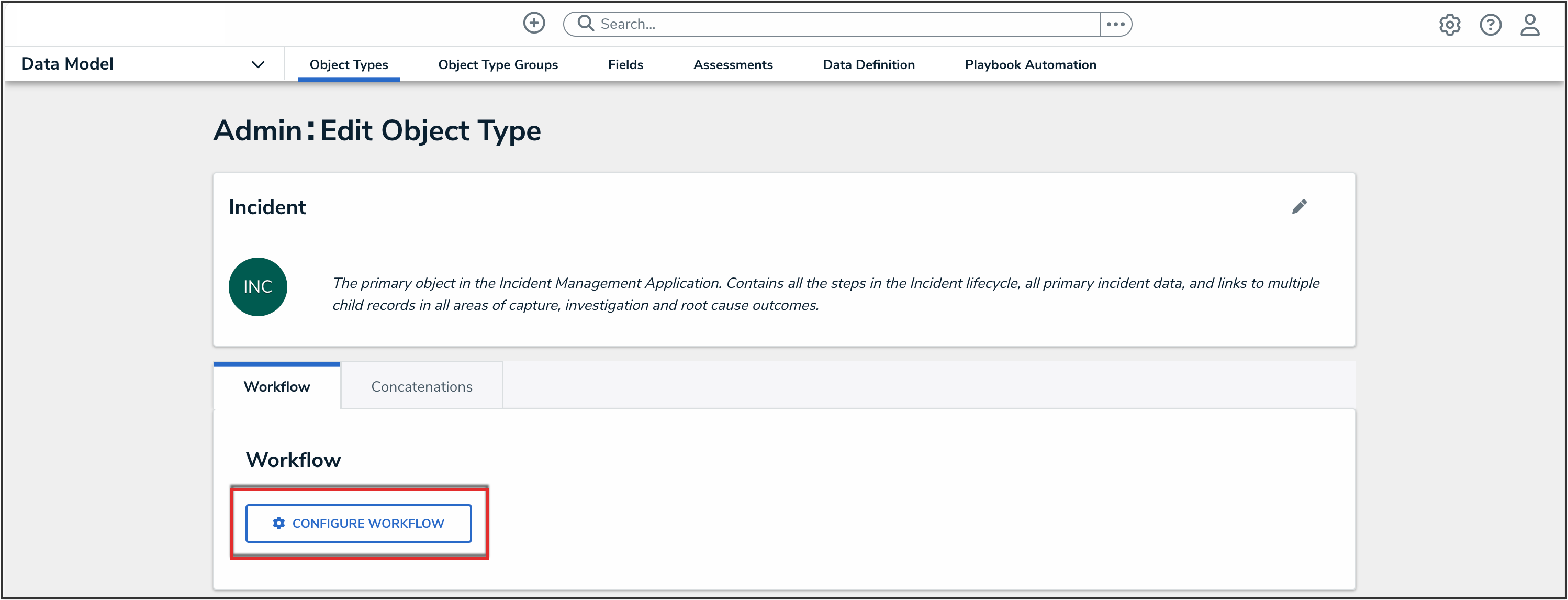Click the plus create-new icon
Image resolution: width=1568 pixels, height=600 pixels.
(x=534, y=23)
